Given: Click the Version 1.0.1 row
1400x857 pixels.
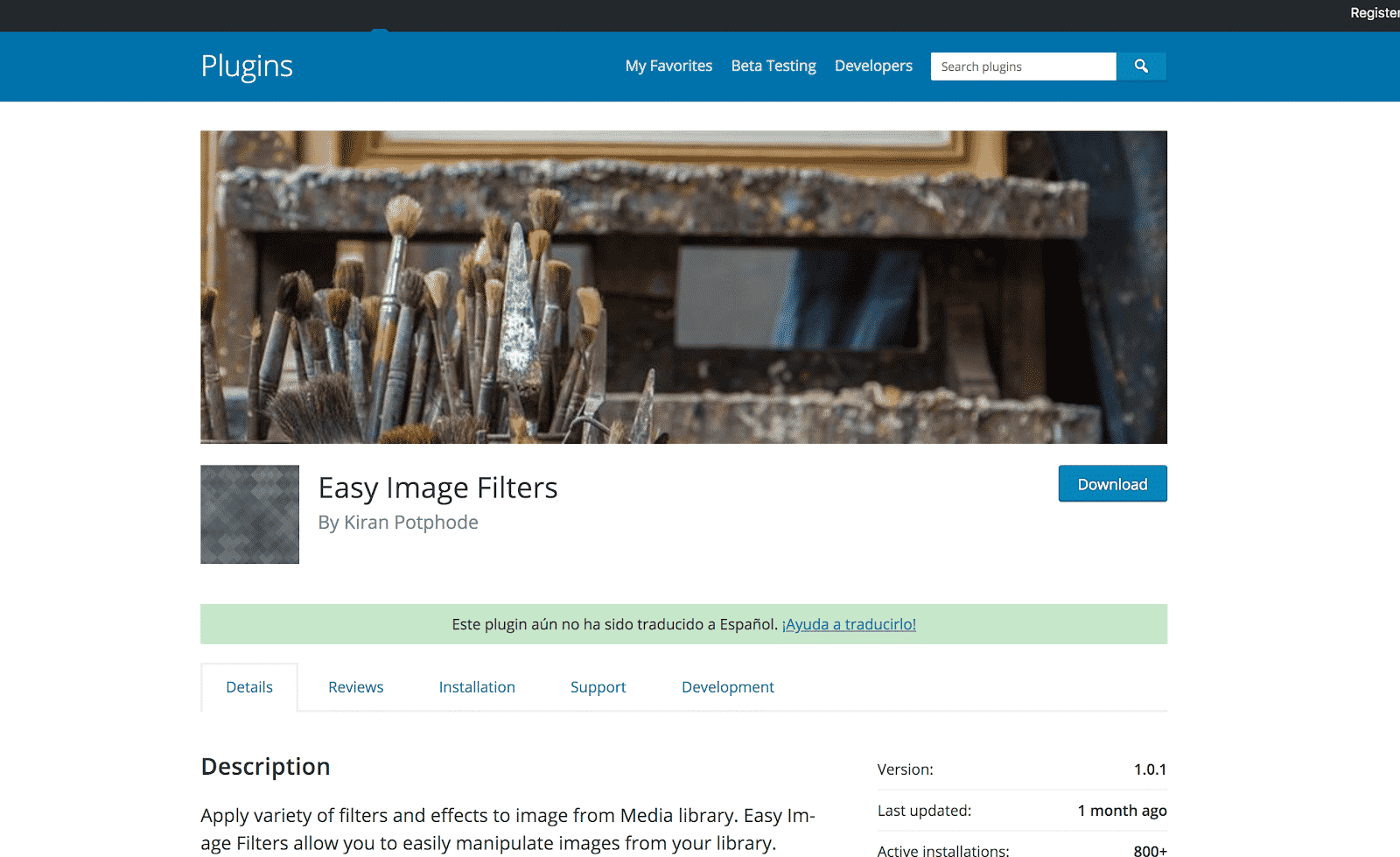Looking at the screenshot, I should point(1022,769).
